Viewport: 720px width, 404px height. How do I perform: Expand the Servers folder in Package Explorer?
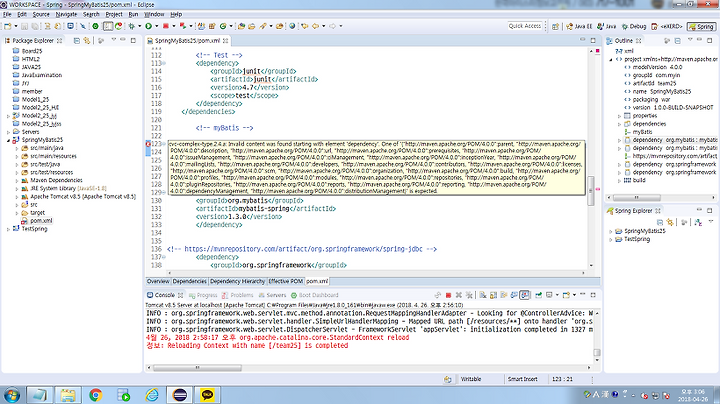(8, 132)
